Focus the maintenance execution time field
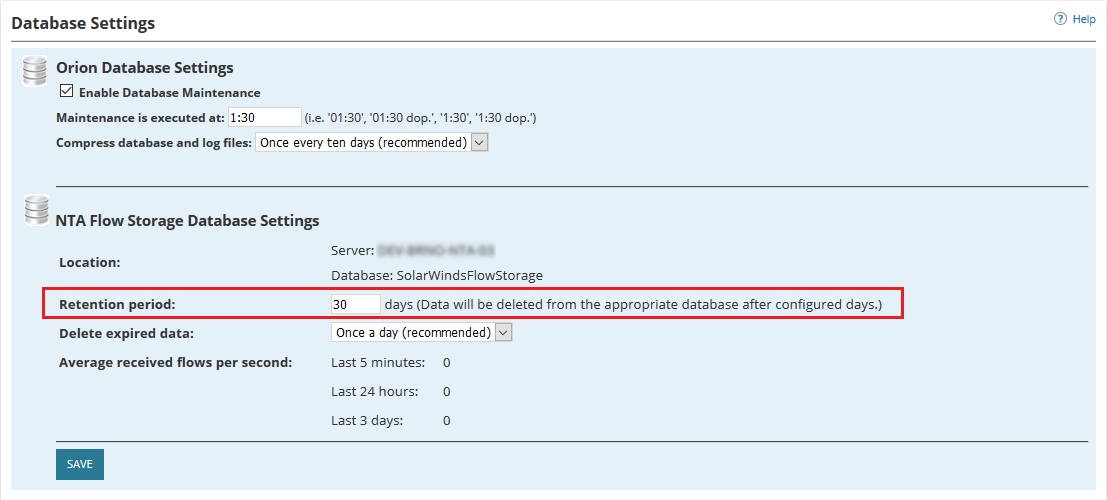1107x500 pixels. coord(264,117)
